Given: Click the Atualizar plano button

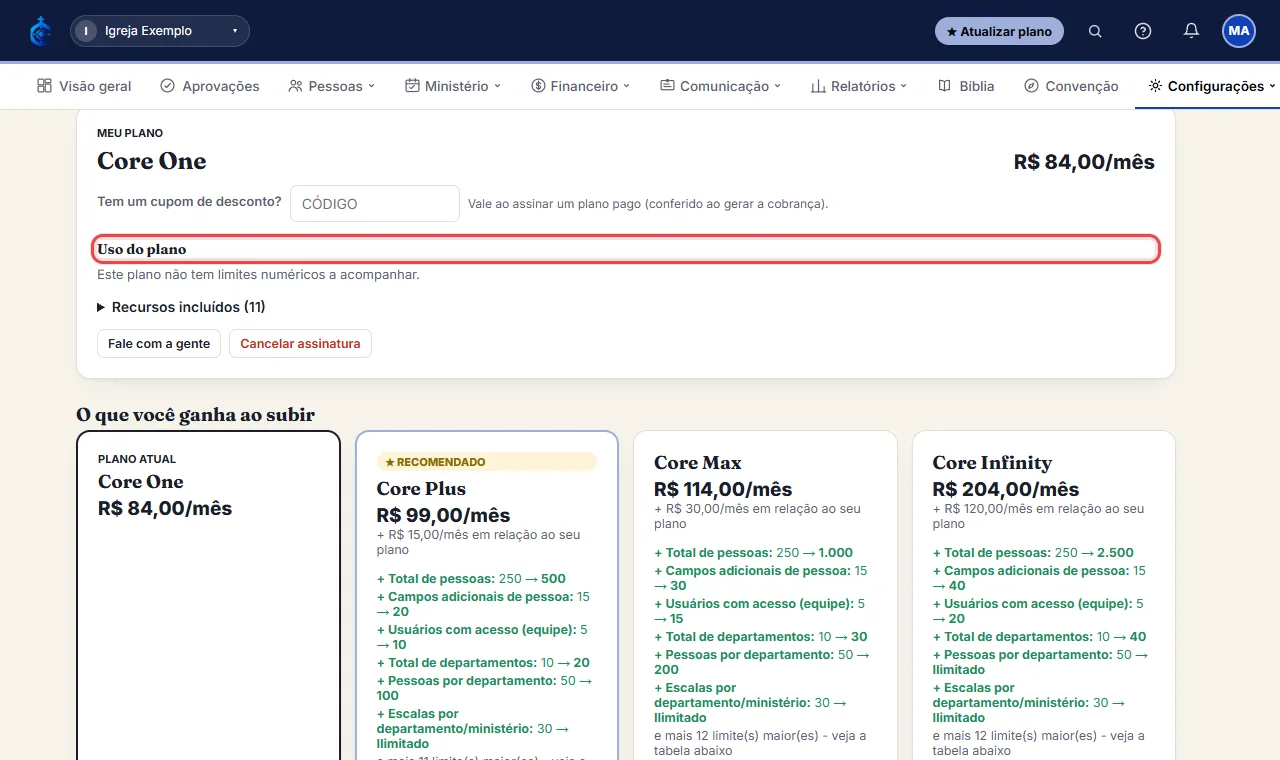Looking at the screenshot, I should coord(999,31).
